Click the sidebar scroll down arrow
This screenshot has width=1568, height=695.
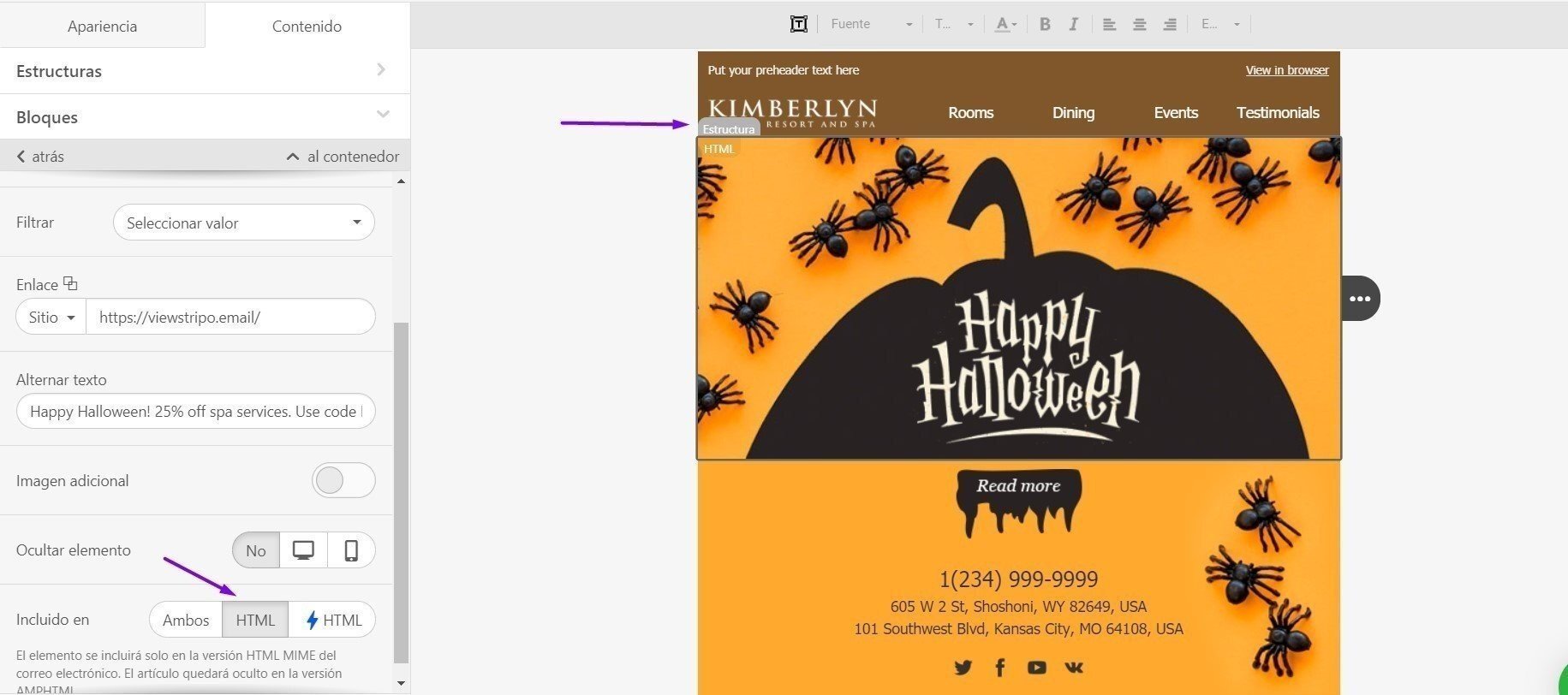coord(401,683)
